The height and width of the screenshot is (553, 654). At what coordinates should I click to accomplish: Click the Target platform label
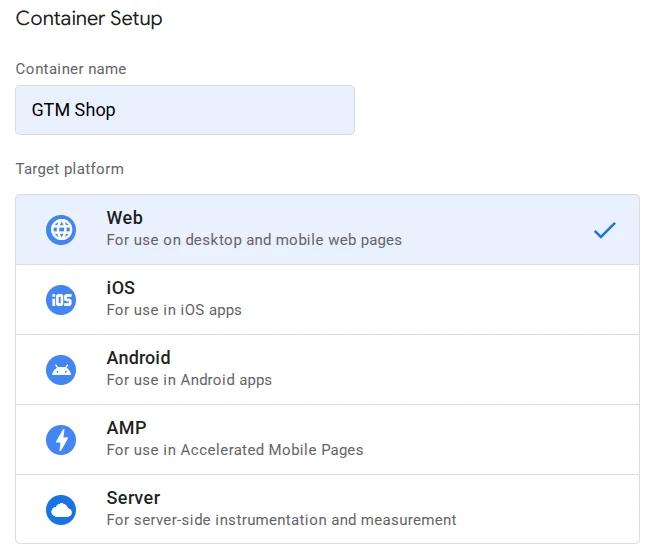70,169
